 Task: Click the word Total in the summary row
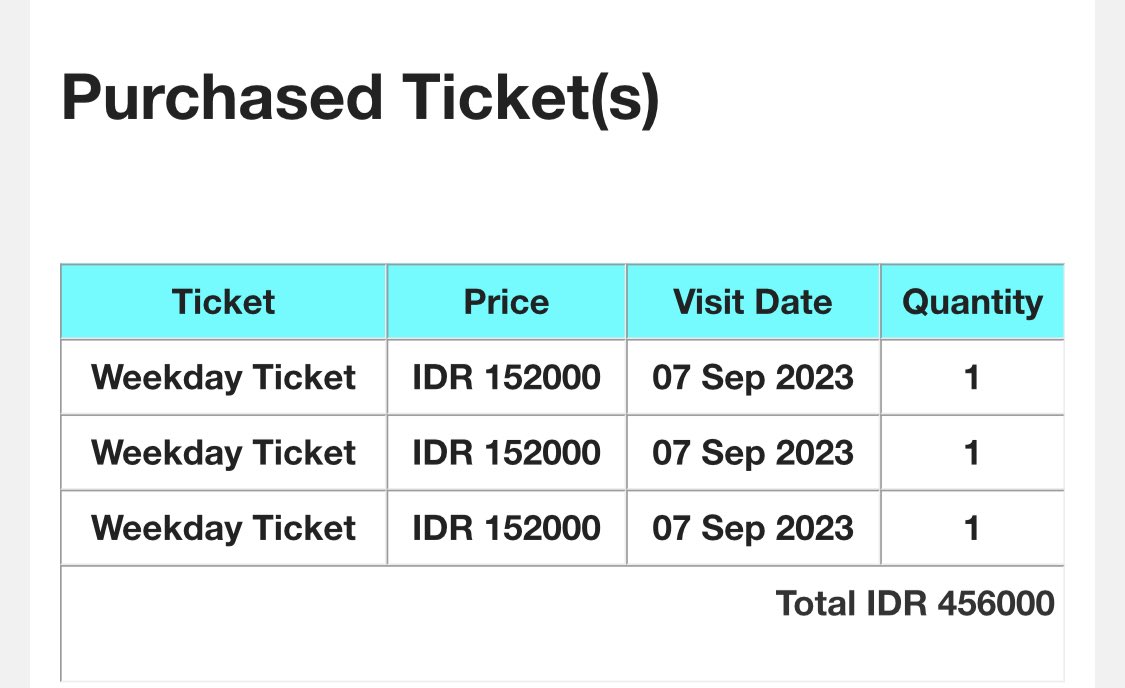[816, 603]
